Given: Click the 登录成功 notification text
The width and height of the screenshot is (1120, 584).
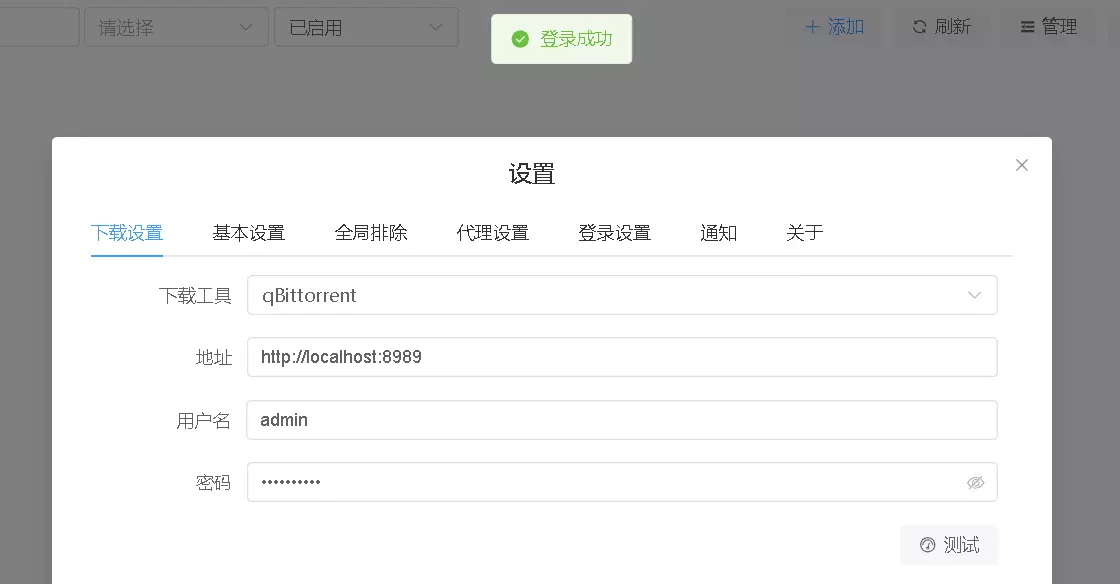Looking at the screenshot, I should 576,39.
